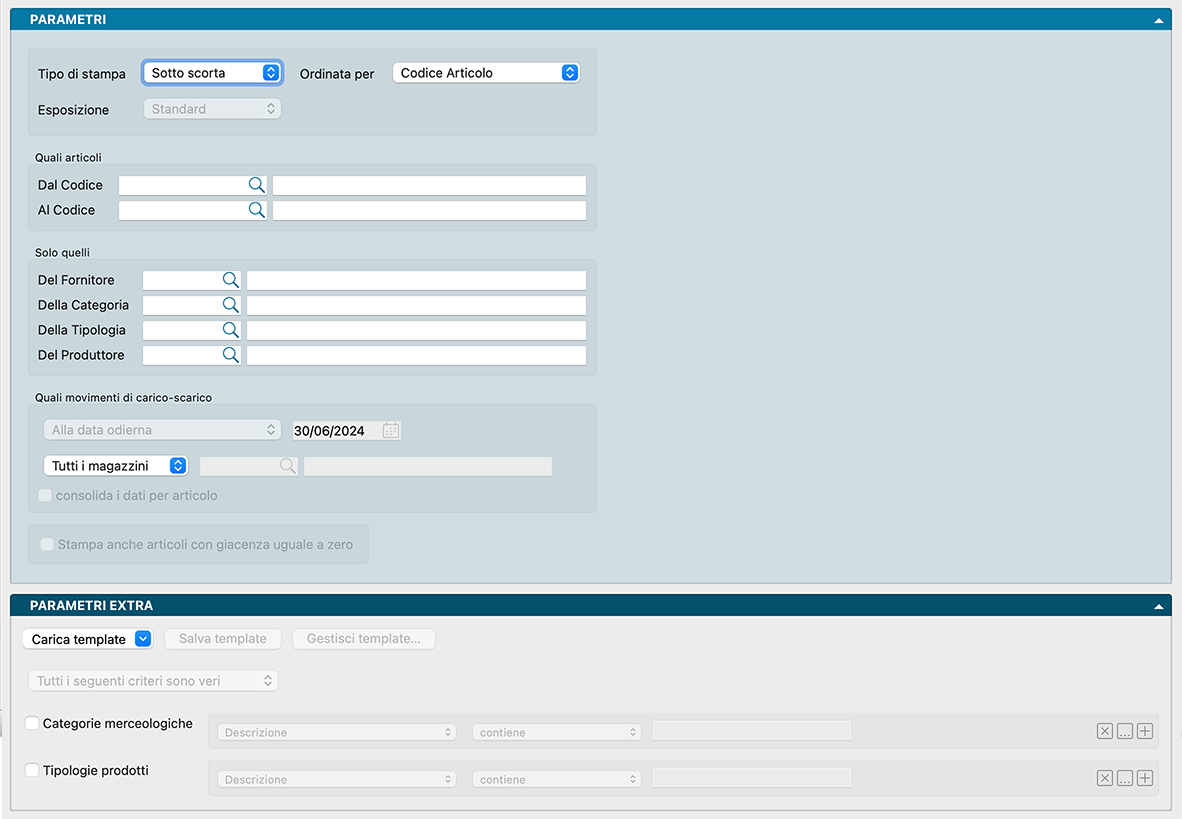This screenshot has width=1182, height=819.
Task: Enable the Tipologie prodotti checkbox
Action: point(32,770)
